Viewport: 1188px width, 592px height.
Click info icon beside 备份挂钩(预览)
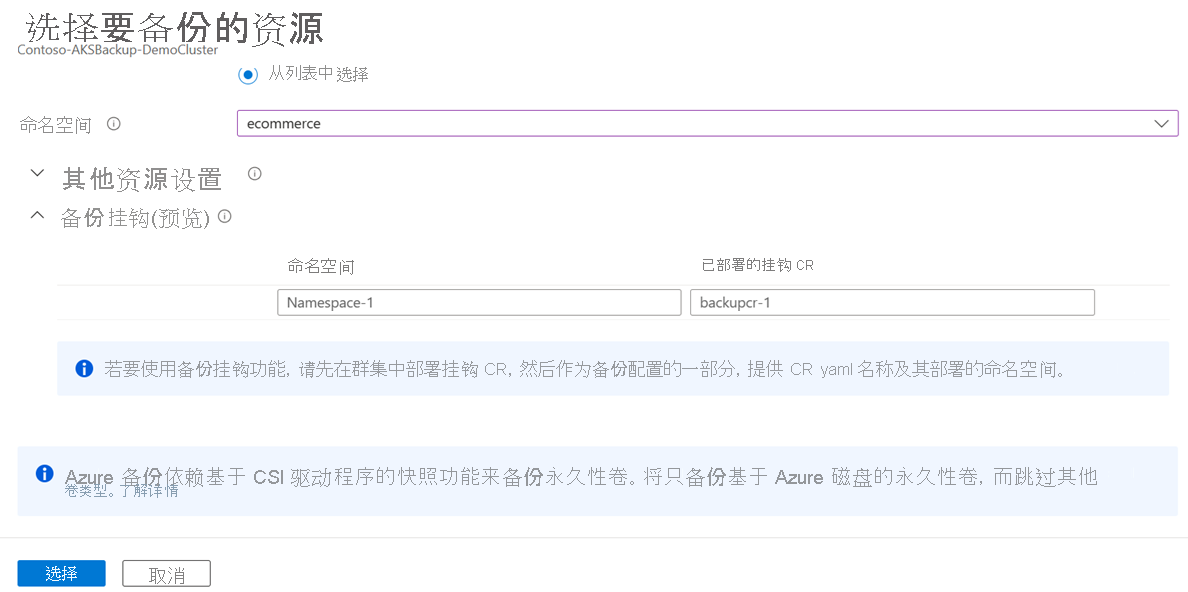[x=224, y=216]
